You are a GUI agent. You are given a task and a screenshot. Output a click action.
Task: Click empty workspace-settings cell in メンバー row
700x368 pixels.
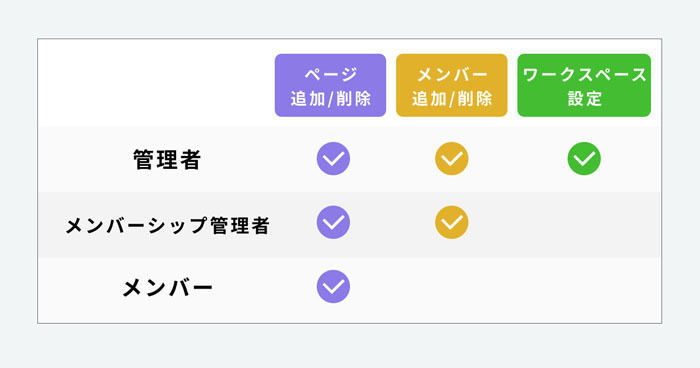[x=584, y=289]
